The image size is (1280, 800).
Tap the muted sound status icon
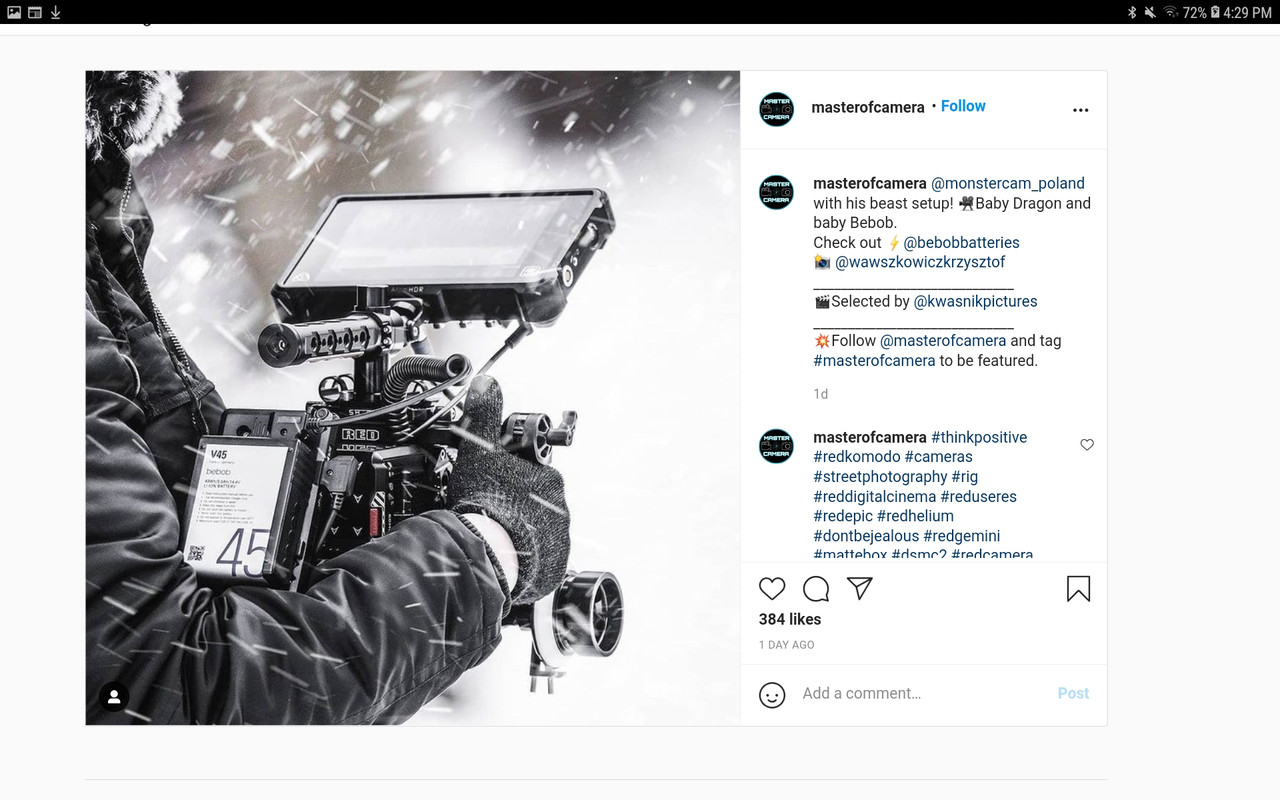click(1150, 12)
